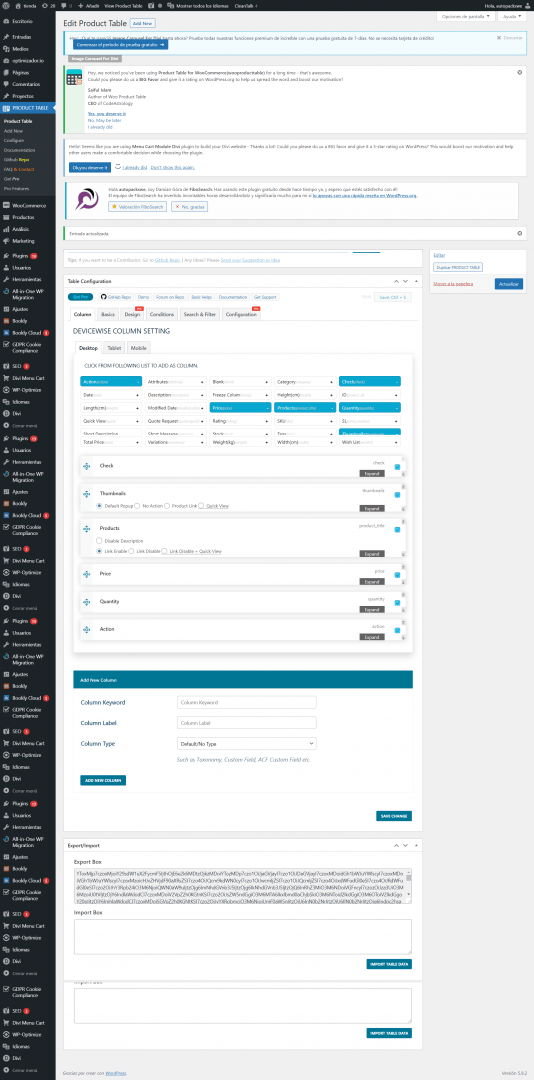Switch to the Mobile device tab

coord(138,348)
